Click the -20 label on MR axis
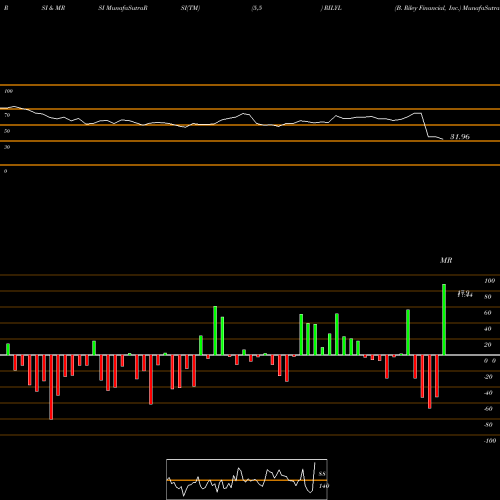The height and width of the screenshot is (500, 500). (488, 377)
